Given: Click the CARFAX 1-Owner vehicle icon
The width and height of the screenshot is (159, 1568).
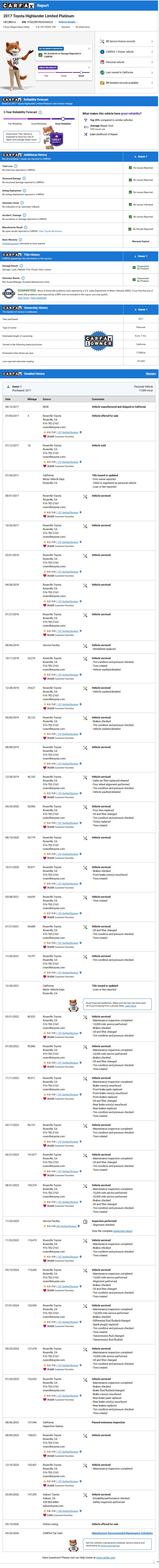Looking at the screenshot, I should (102, 52).
